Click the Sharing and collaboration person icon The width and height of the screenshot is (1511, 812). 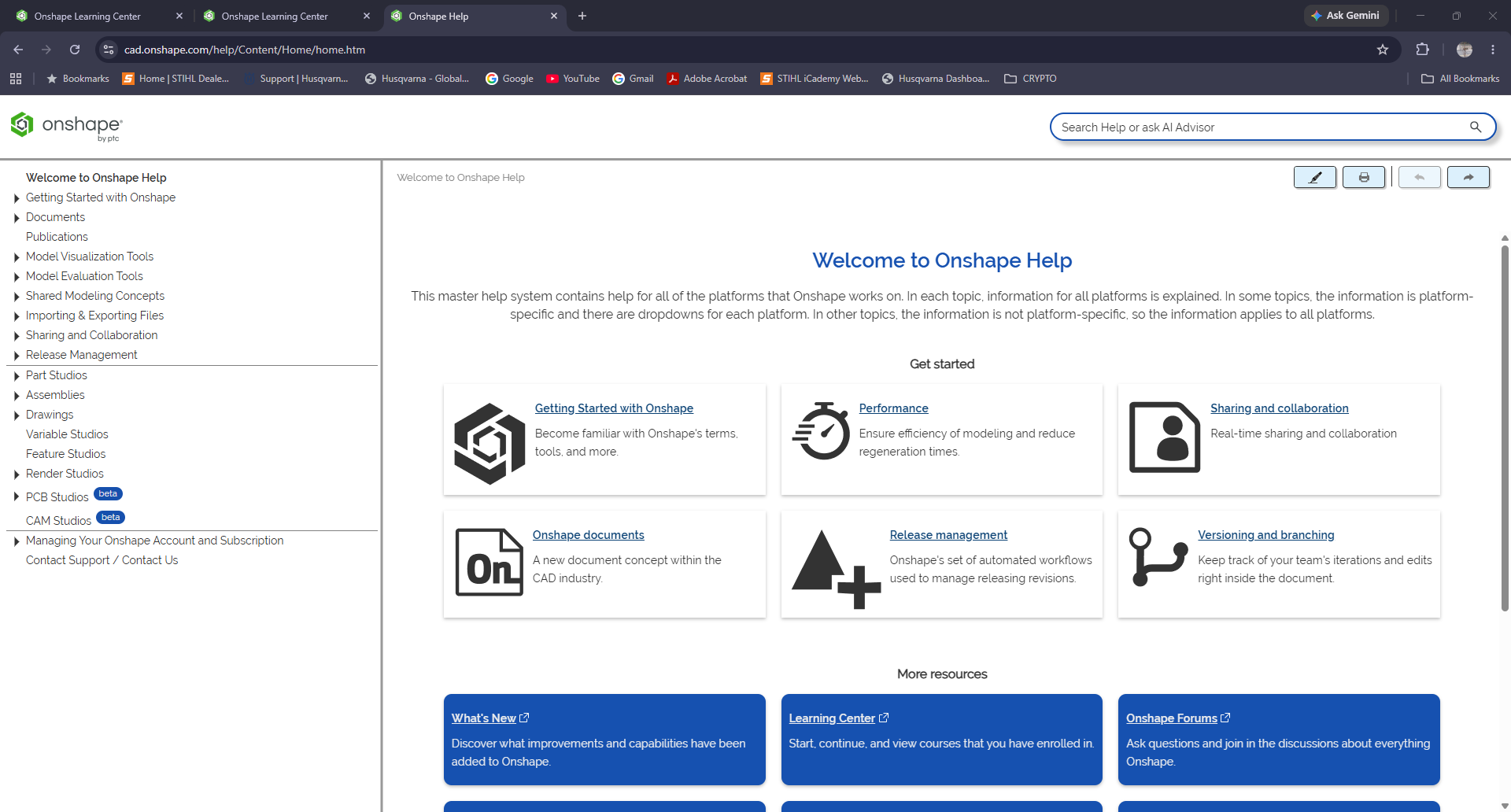1165,437
